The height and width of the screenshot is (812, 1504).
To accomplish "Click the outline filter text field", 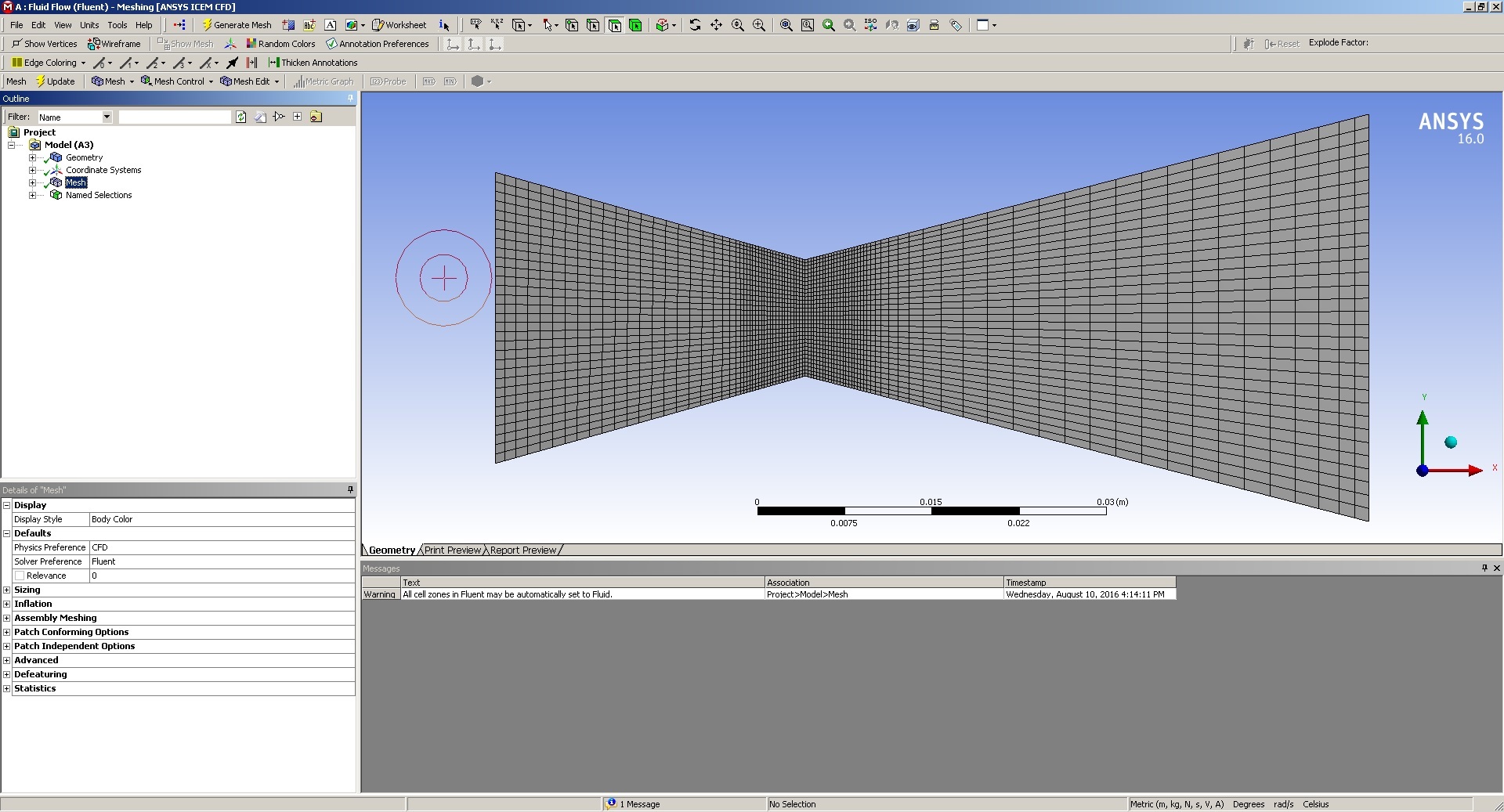I will tap(175, 117).
